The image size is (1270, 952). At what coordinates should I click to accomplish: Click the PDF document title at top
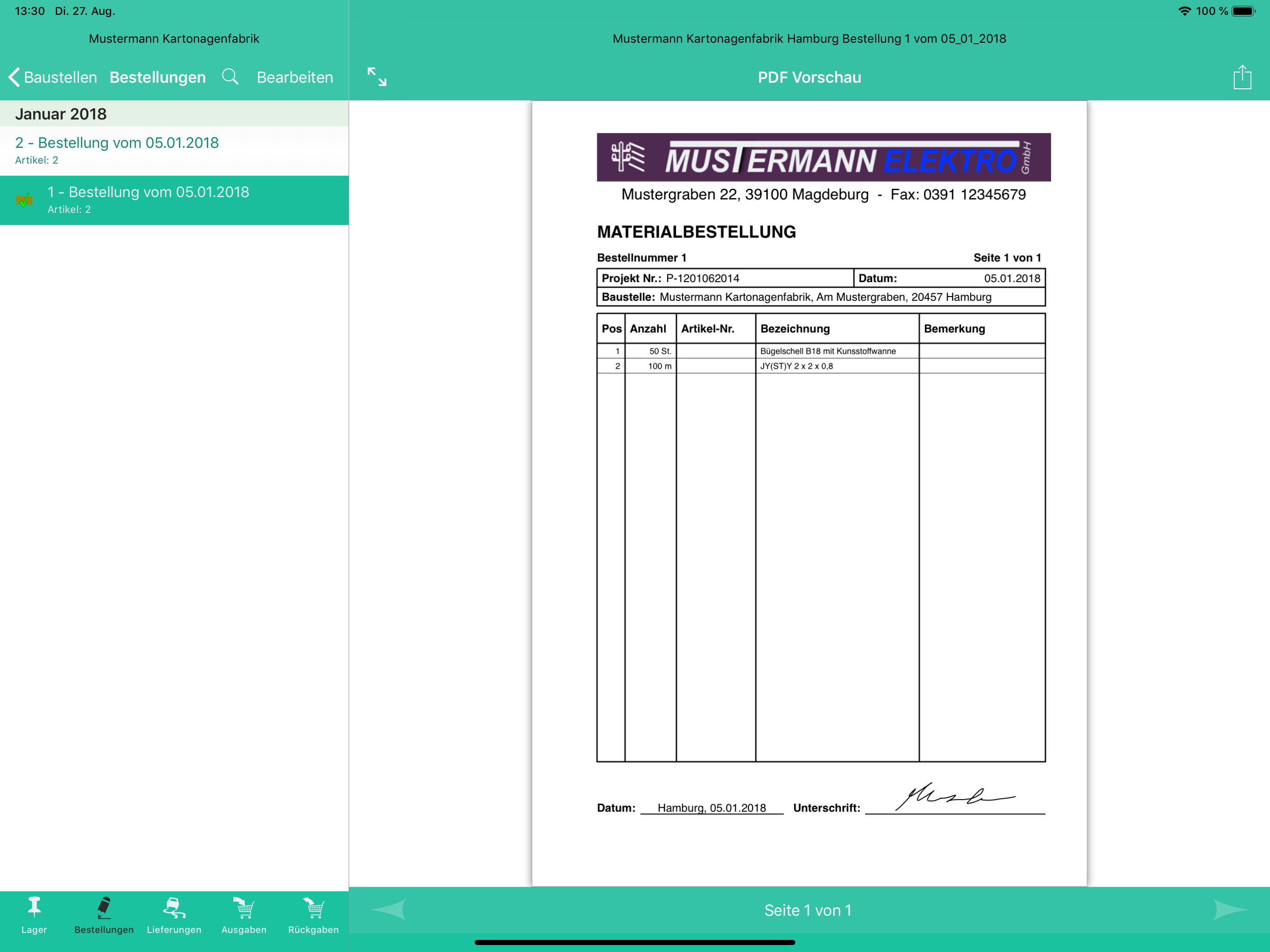809,39
